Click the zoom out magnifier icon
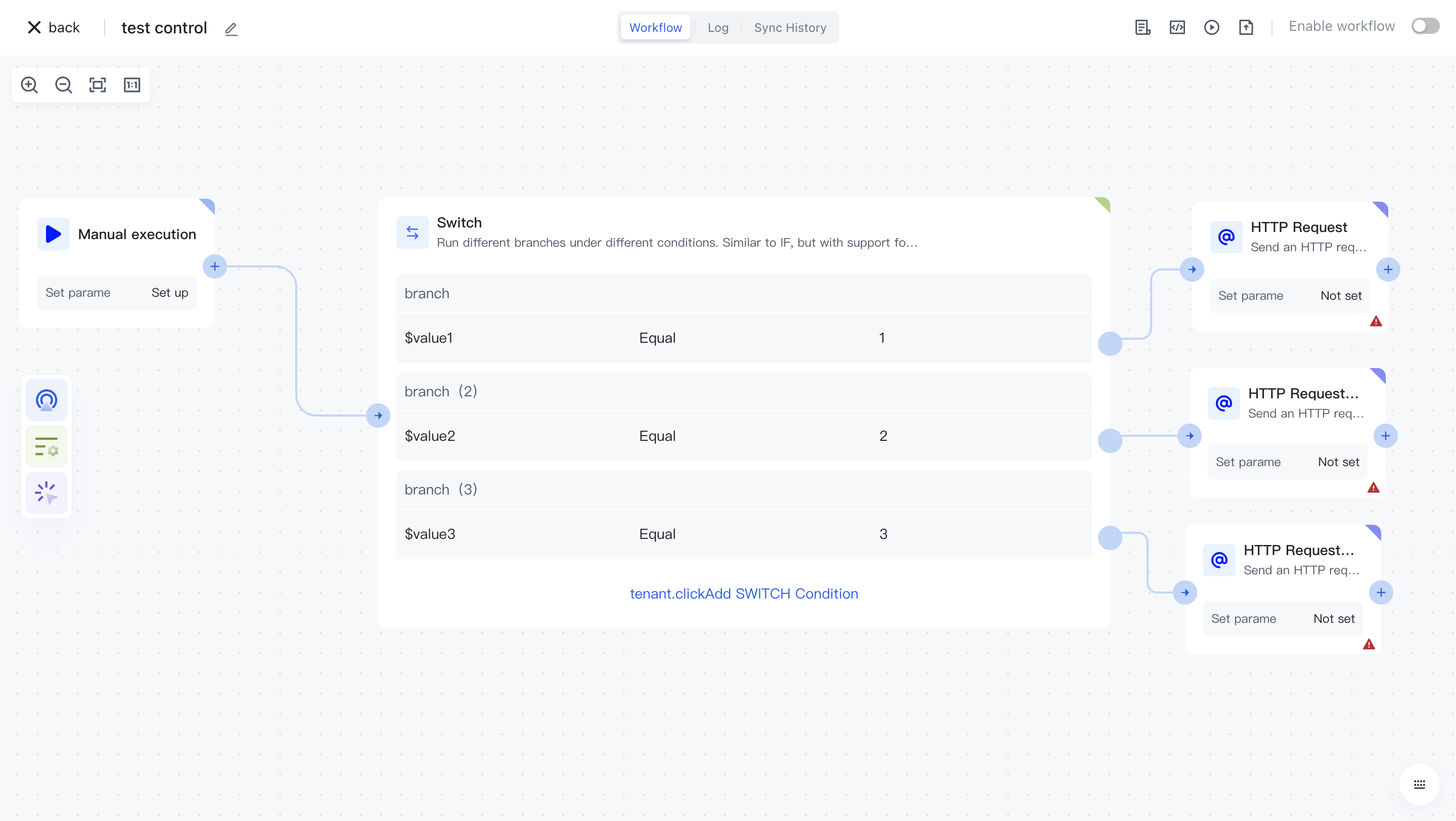The image size is (1456, 821). [63, 85]
